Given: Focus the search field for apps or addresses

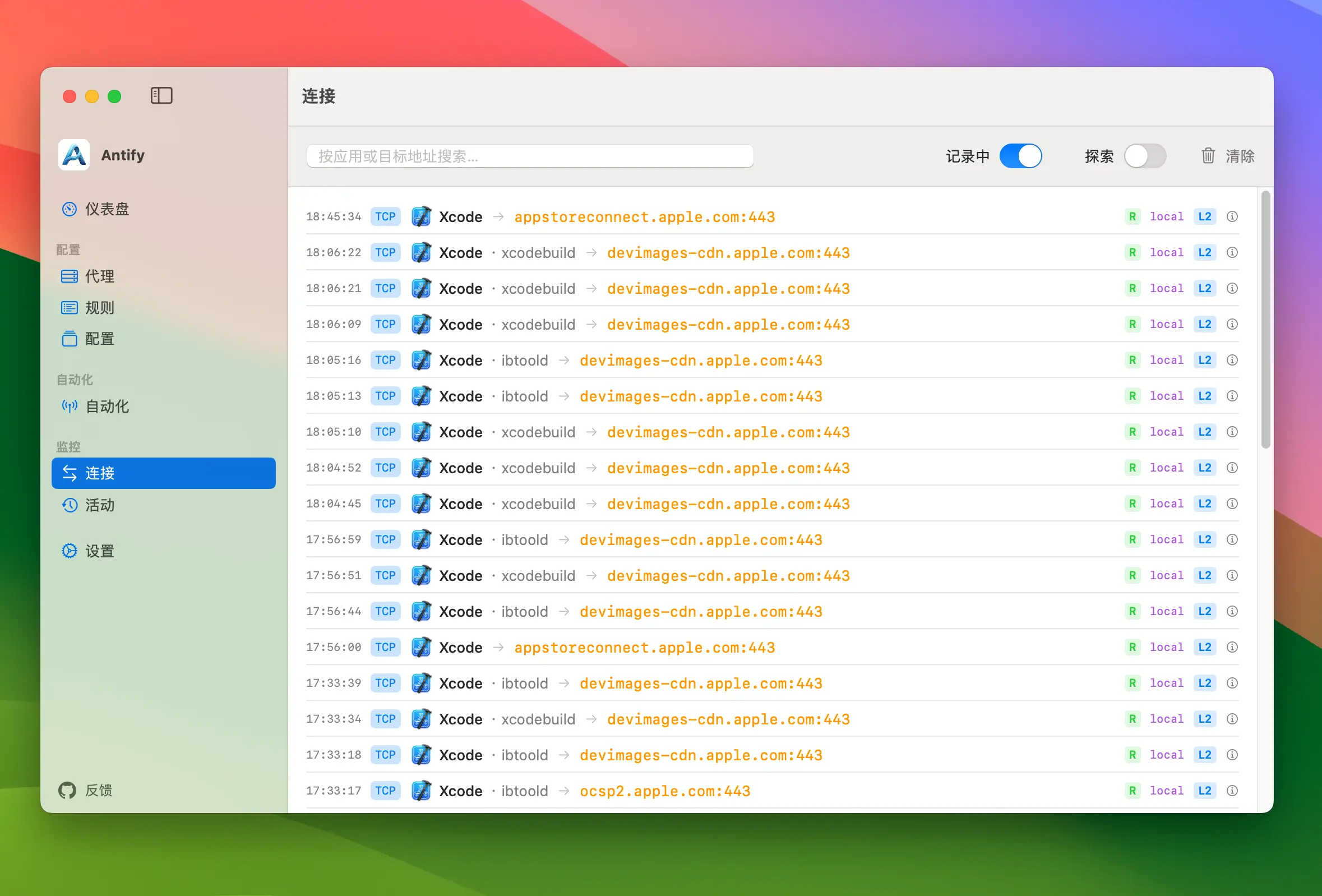Looking at the screenshot, I should [x=530, y=156].
